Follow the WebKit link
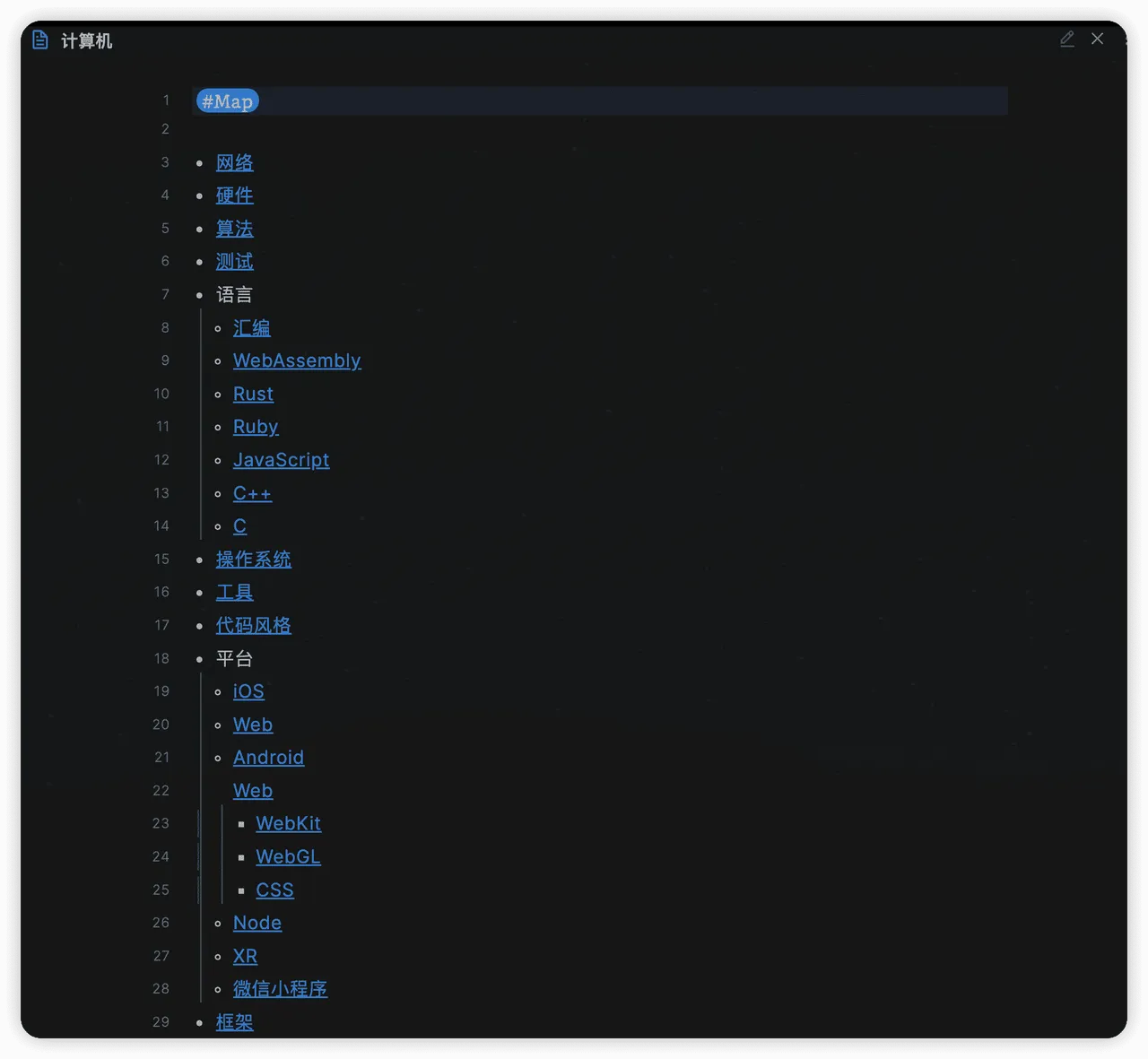This screenshot has width=1148, height=1059. click(288, 823)
